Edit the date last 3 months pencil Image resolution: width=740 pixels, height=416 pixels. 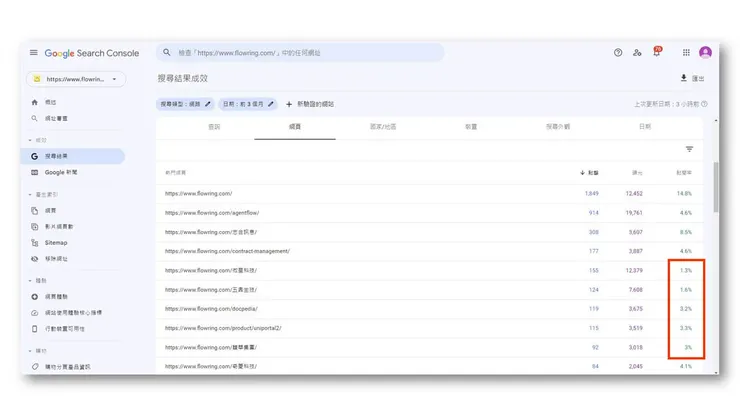[x=270, y=104]
